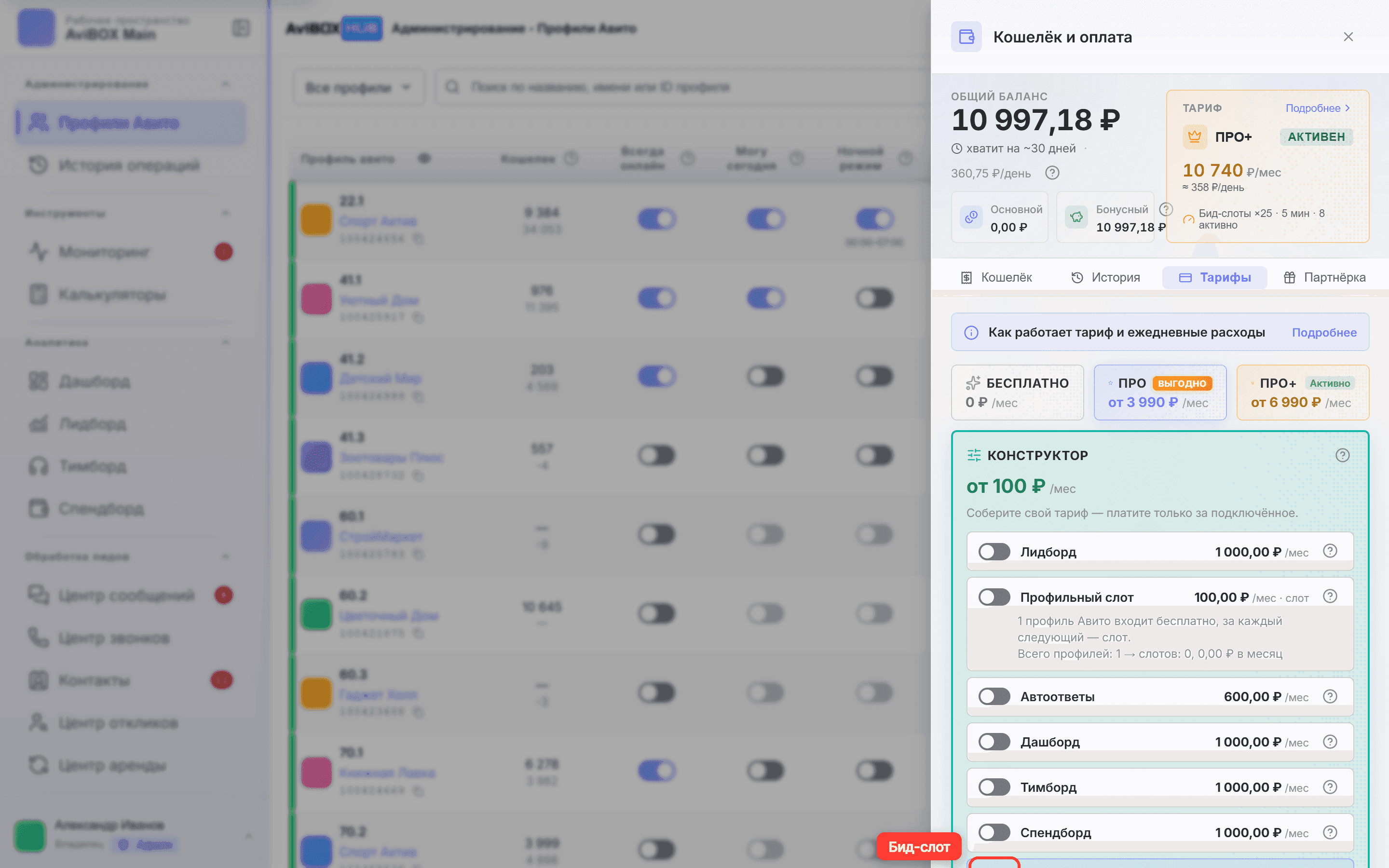This screenshot has width=1389, height=868.
Task: Toggle Всегда онлайн for profile 22.1
Action: pos(657,219)
